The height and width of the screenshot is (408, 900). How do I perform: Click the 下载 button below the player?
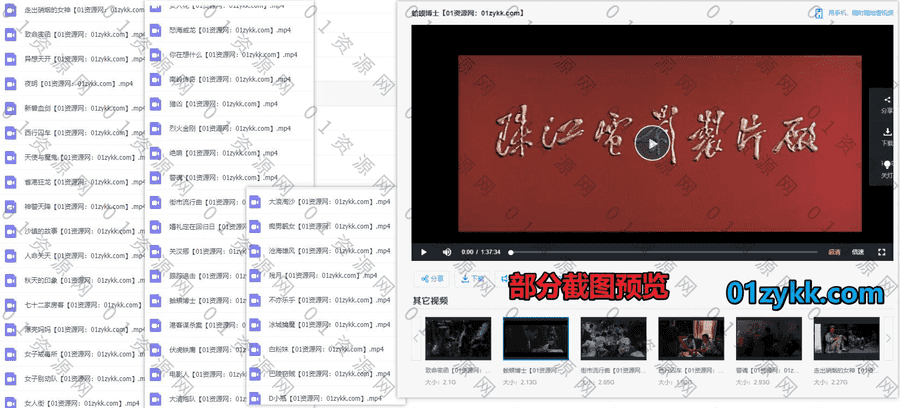point(472,279)
